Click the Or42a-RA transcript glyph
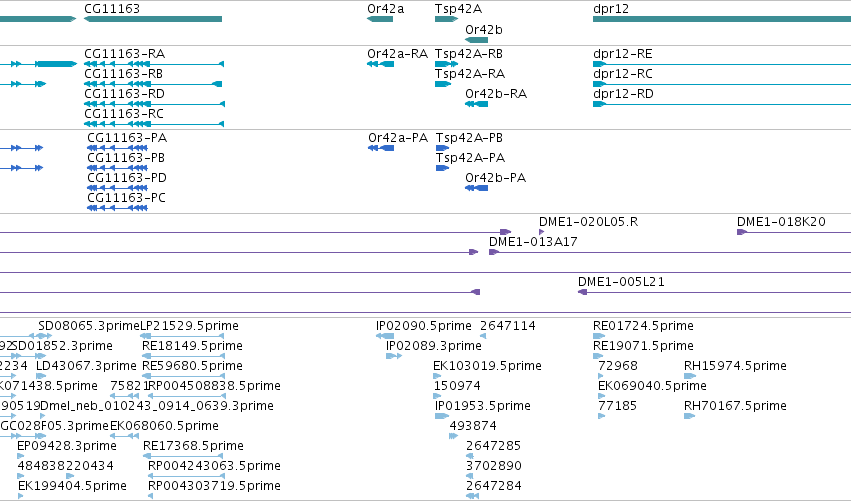 pyautogui.click(x=380, y=64)
